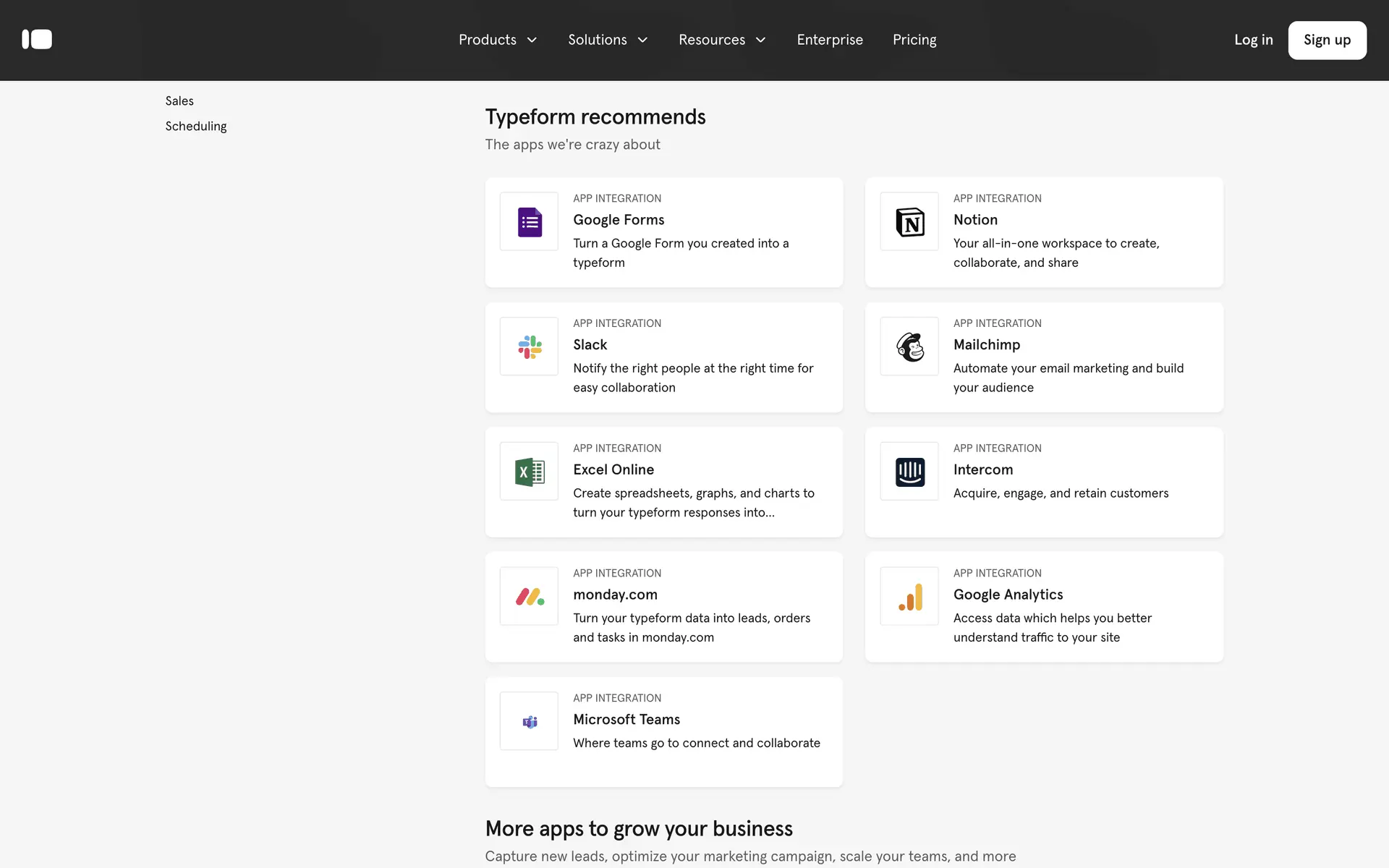Expand the Resources navigation dropdown

(721, 40)
